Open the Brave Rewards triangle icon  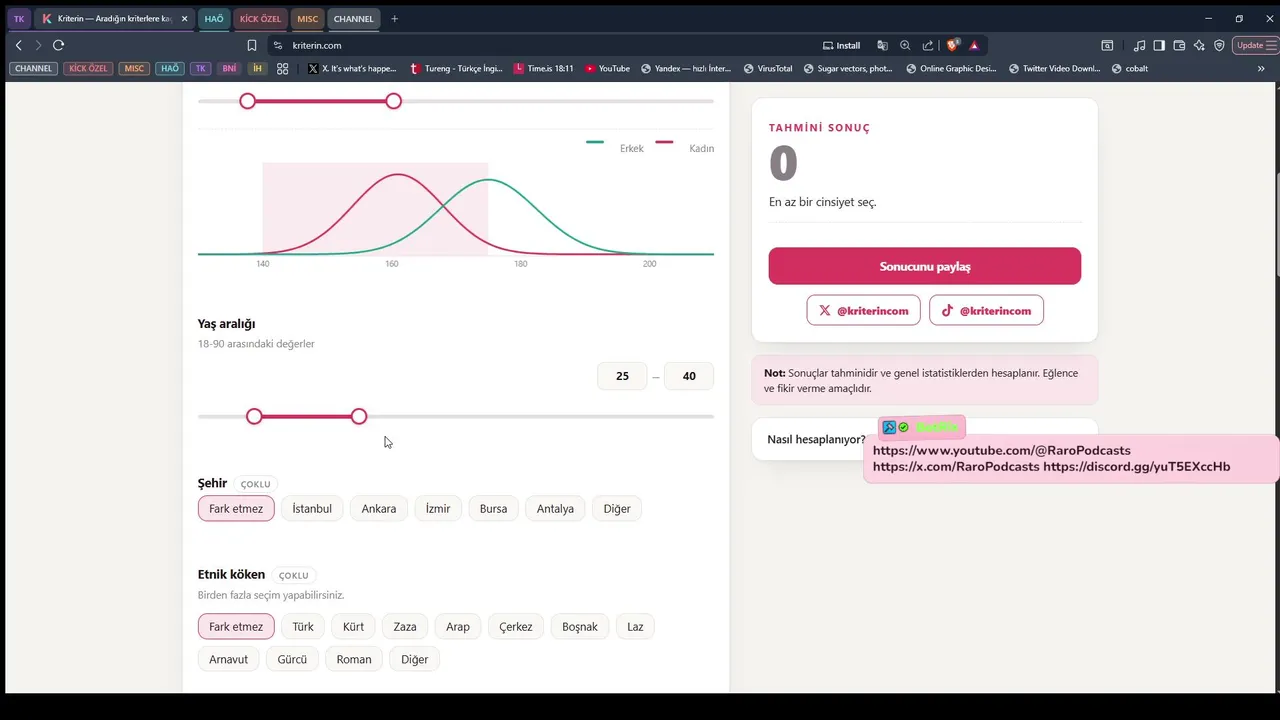[974, 45]
